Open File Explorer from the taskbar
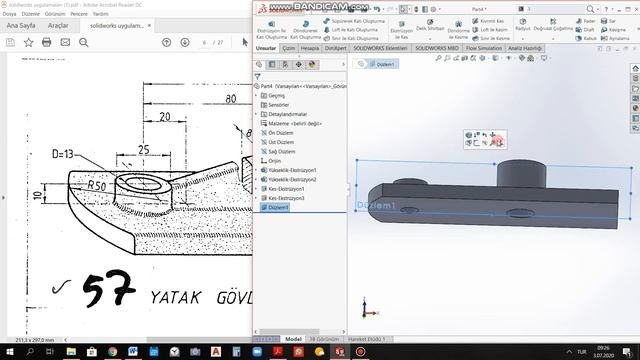Image resolution: width=640 pixels, height=360 pixels. pos(71,351)
